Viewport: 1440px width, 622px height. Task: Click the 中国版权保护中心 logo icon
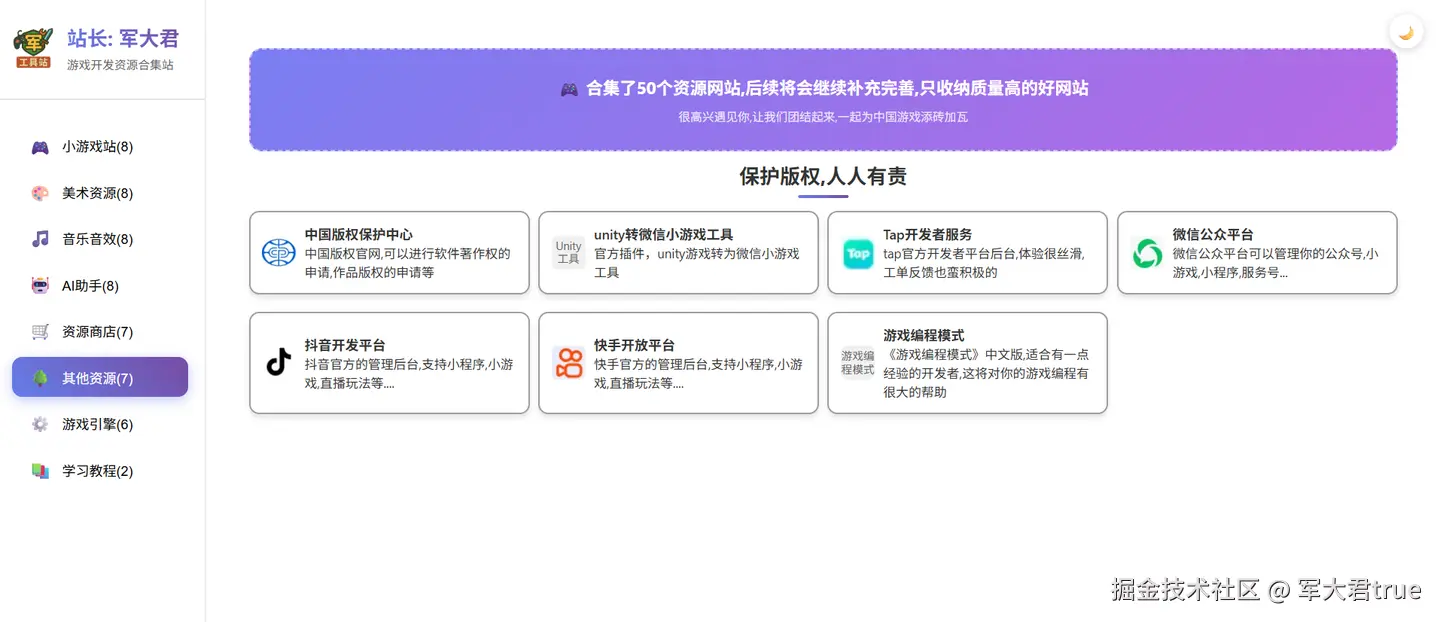[279, 253]
